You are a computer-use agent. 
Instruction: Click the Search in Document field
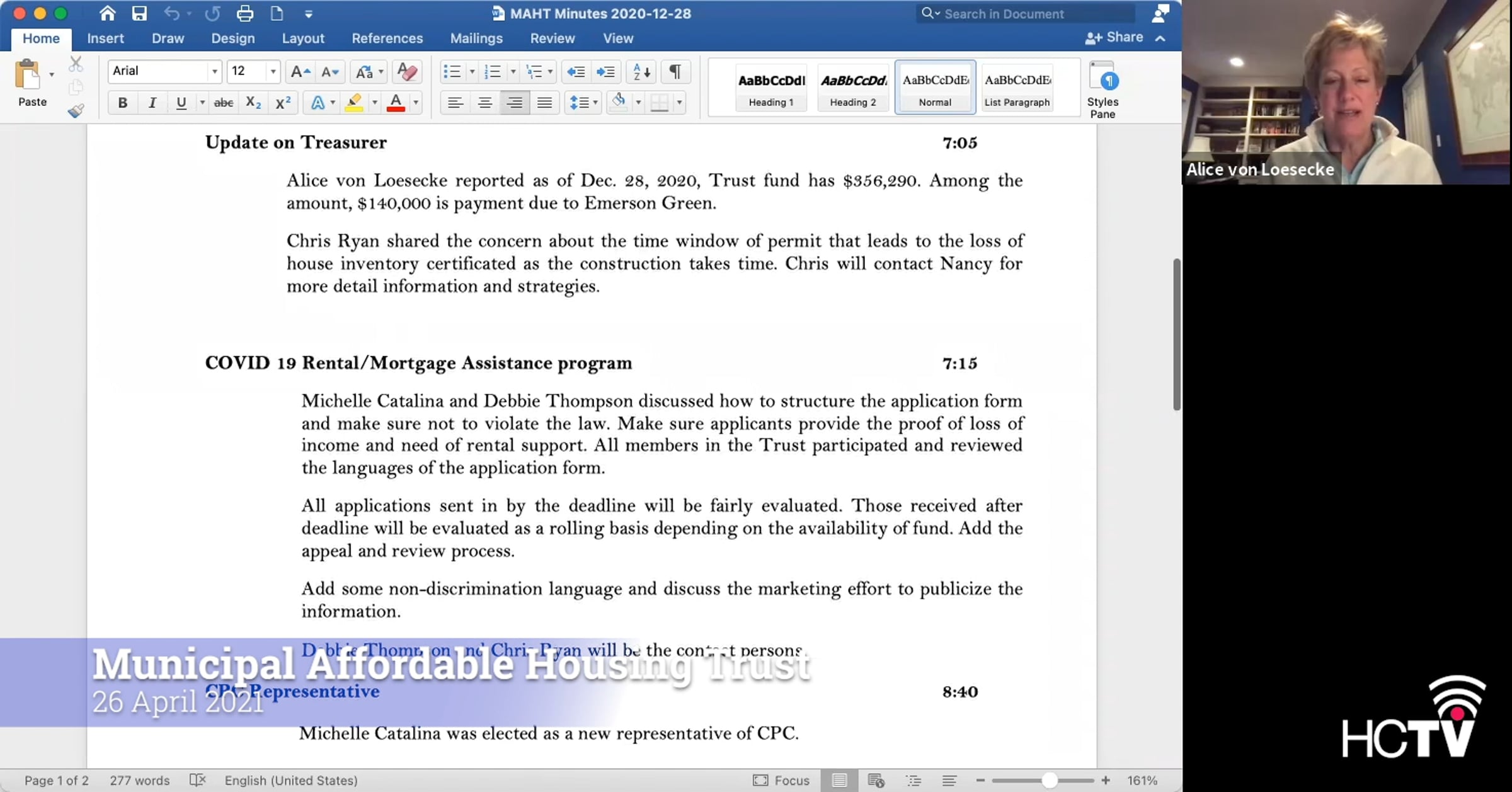point(1026,14)
